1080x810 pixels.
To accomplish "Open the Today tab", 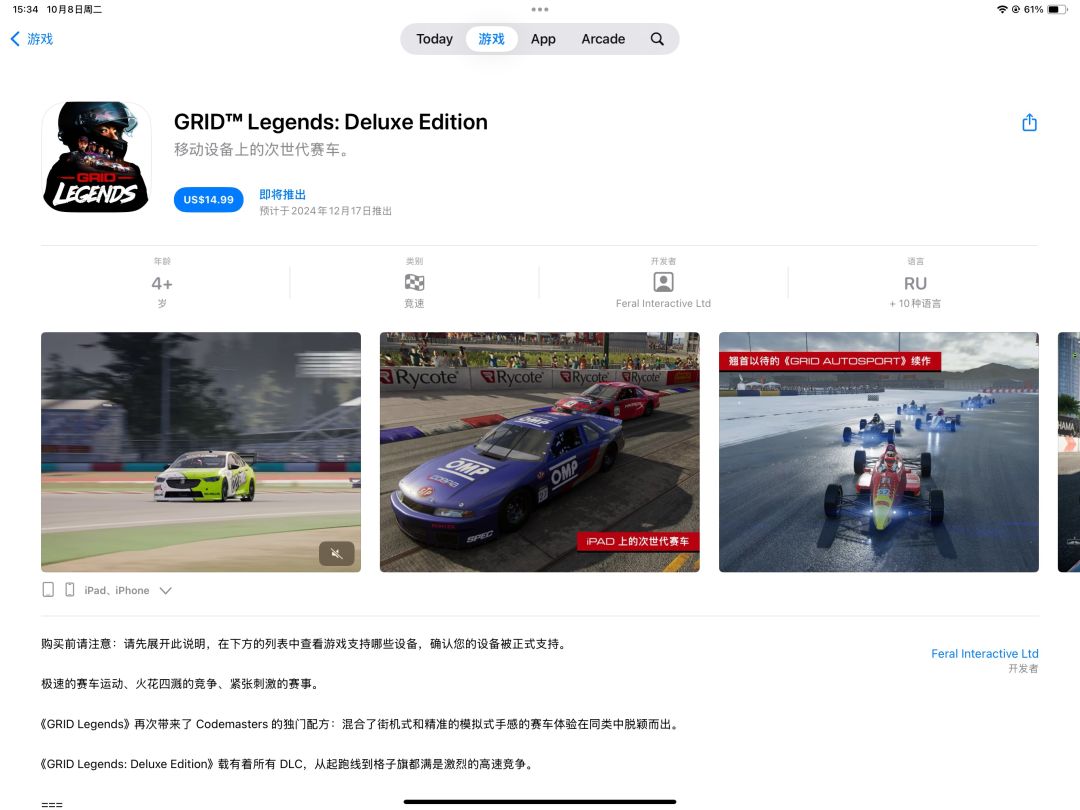I will 434,39.
